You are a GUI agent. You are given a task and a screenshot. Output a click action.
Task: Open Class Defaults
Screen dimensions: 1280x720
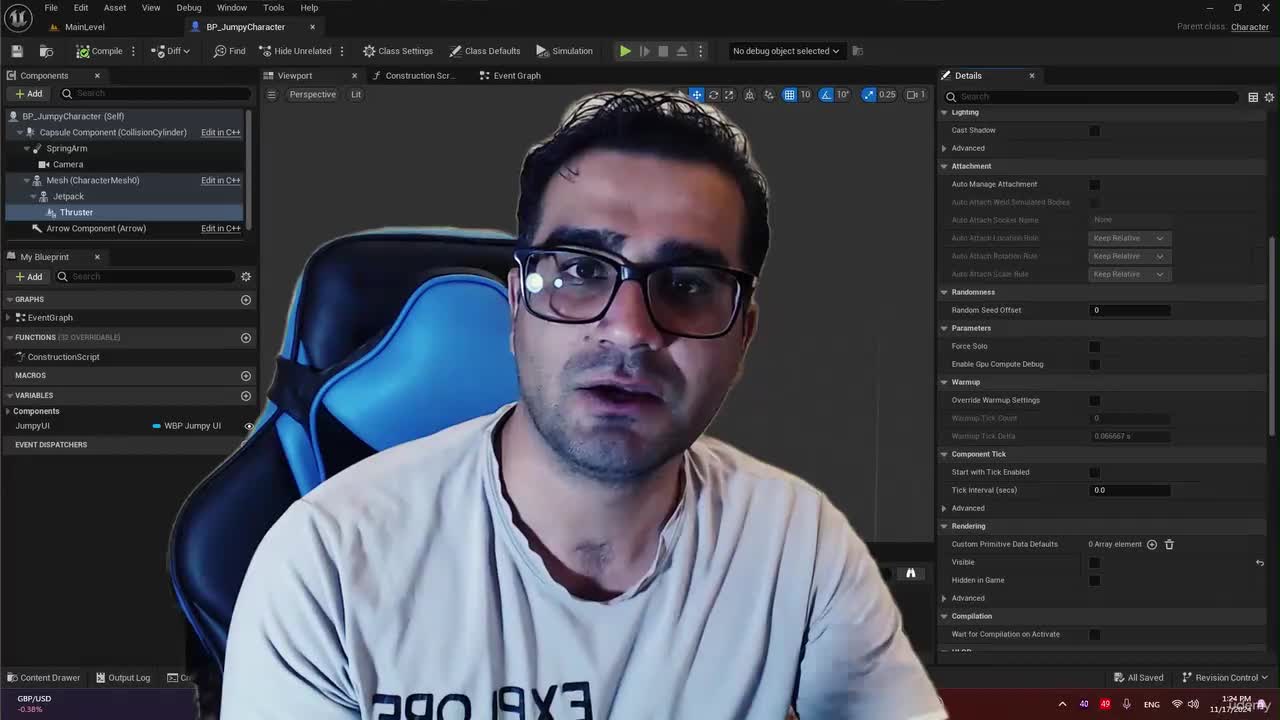tap(485, 51)
